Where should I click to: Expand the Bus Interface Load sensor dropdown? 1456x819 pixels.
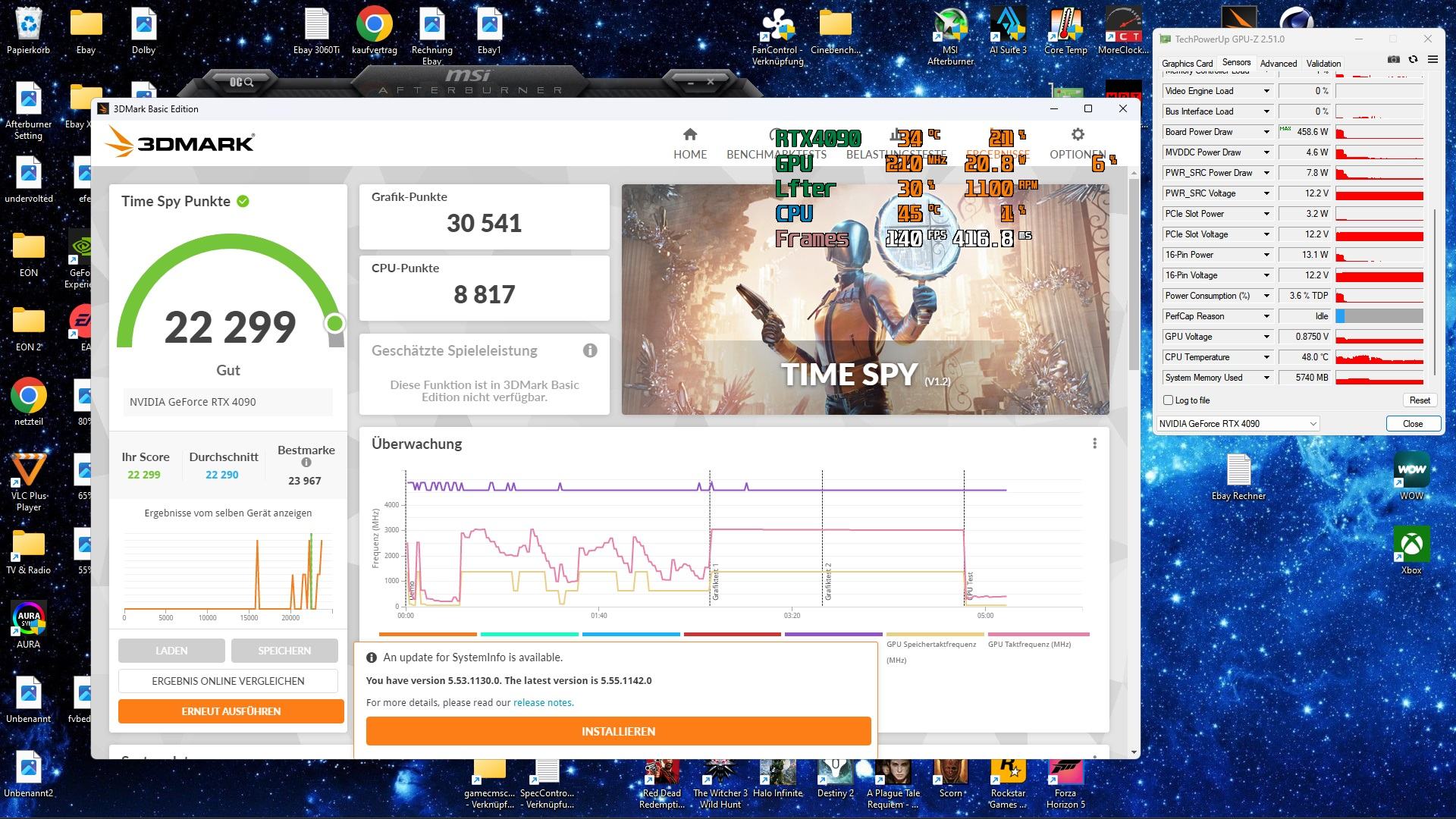tap(1266, 111)
